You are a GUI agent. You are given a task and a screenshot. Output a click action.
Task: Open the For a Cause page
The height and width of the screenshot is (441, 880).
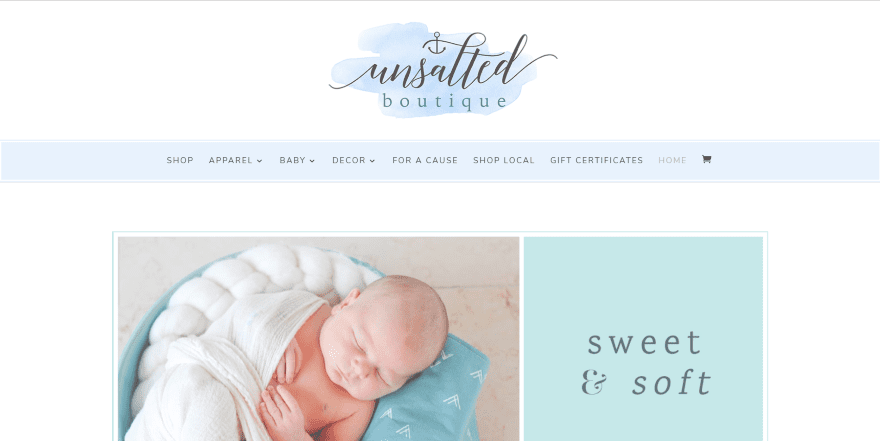point(425,160)
